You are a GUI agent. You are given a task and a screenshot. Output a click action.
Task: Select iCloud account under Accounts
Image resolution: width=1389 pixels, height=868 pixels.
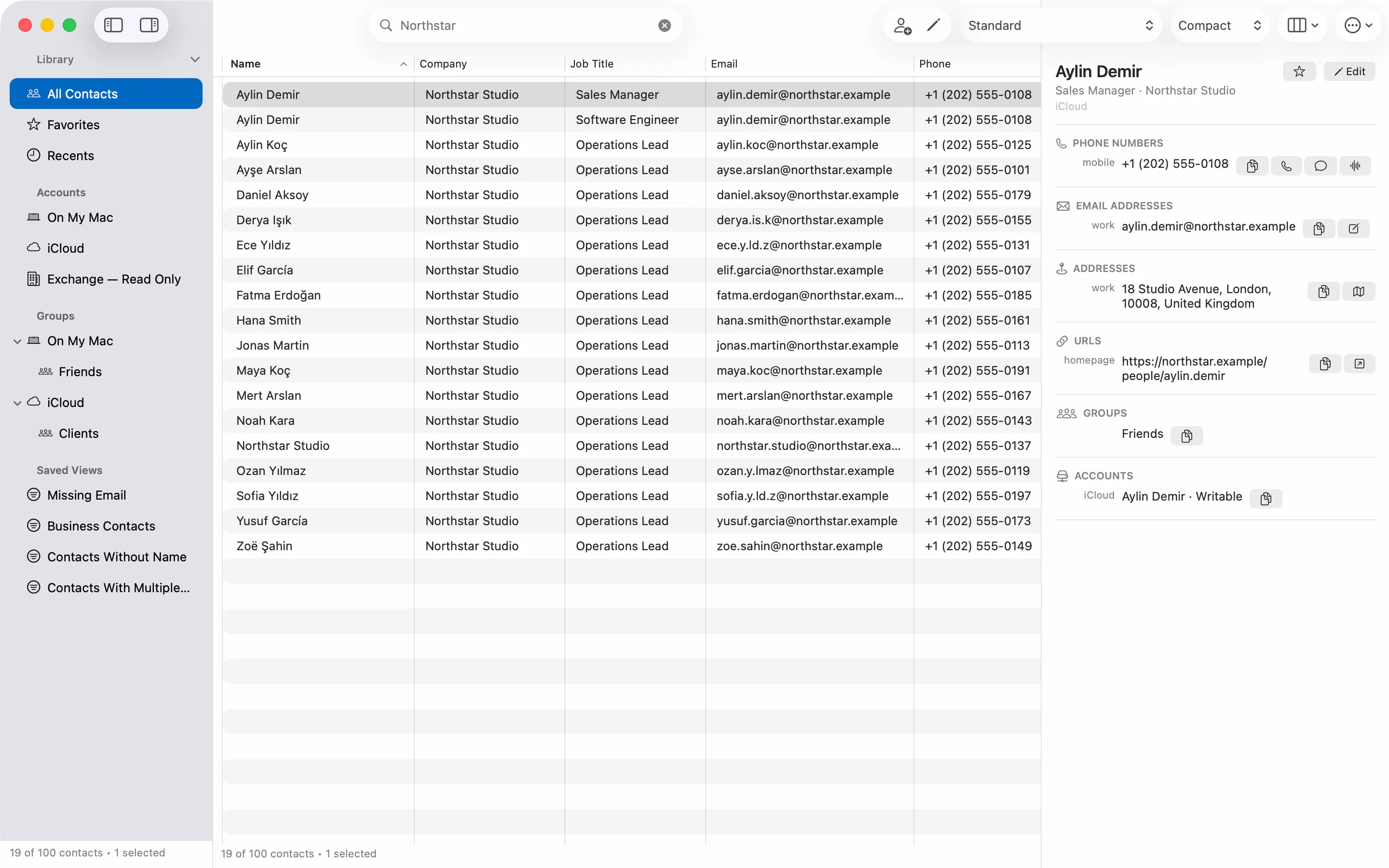tap(106, 248)
